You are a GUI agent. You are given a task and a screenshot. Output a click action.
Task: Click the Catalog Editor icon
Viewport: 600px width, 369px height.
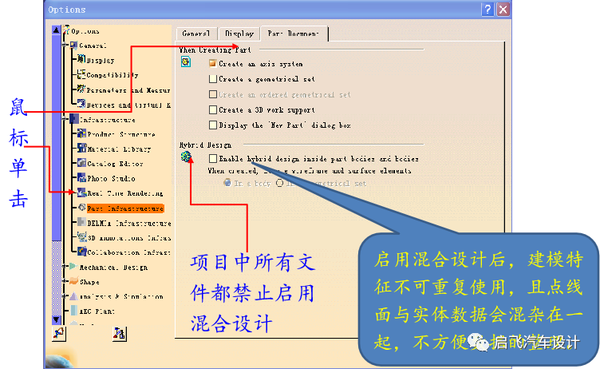(82, 163)
